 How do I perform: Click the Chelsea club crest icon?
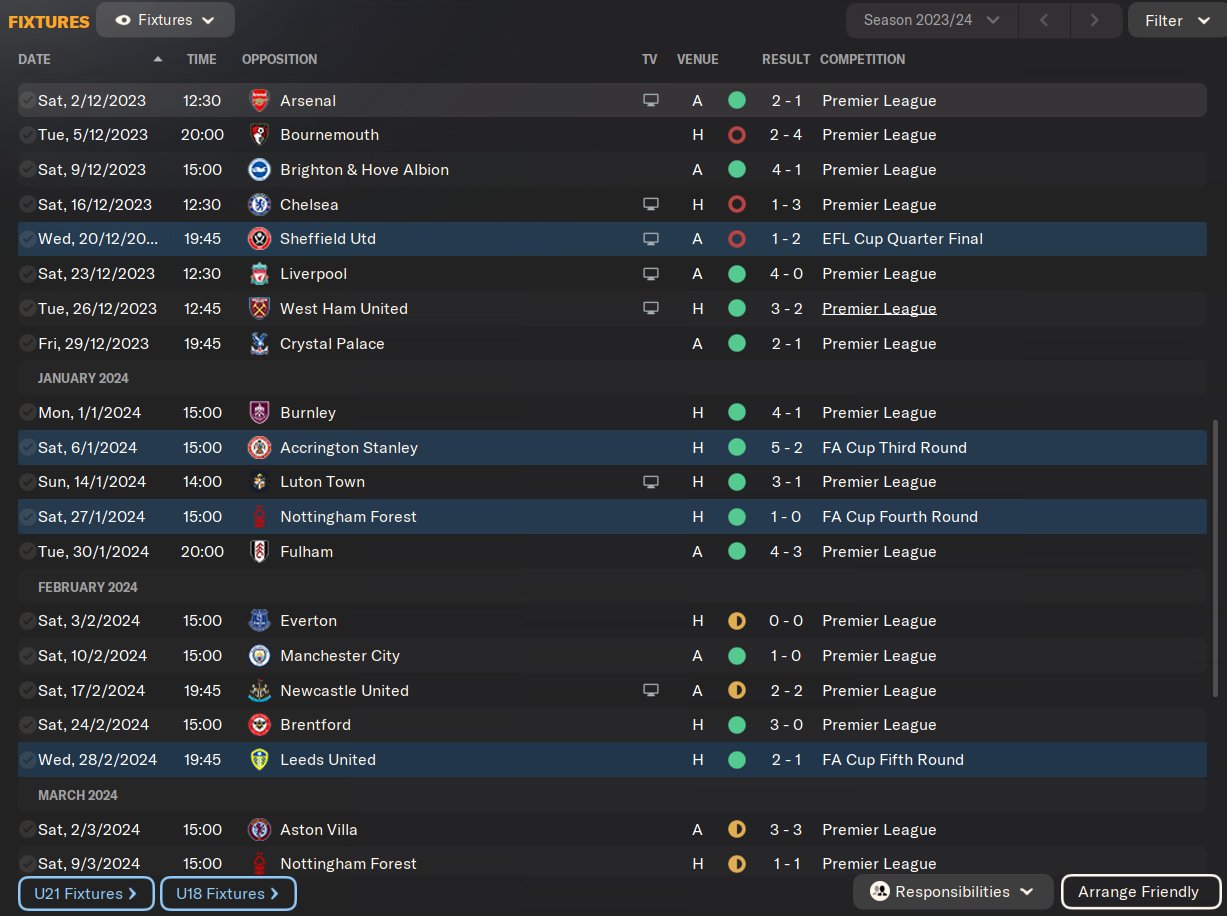259,204
